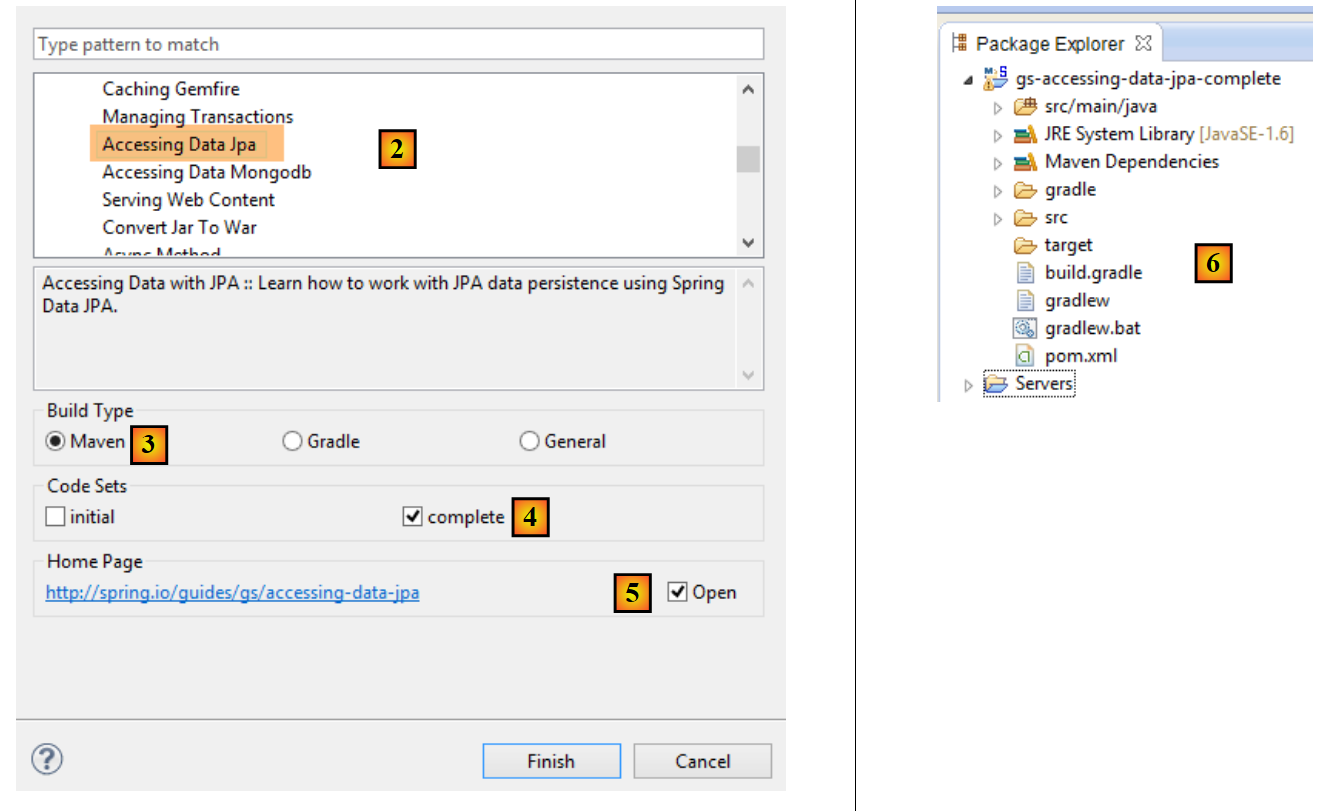Open the spring.io accessing-data-jpa link
1332x811 pixels.
pyautogui.click(x=233, y=593)
